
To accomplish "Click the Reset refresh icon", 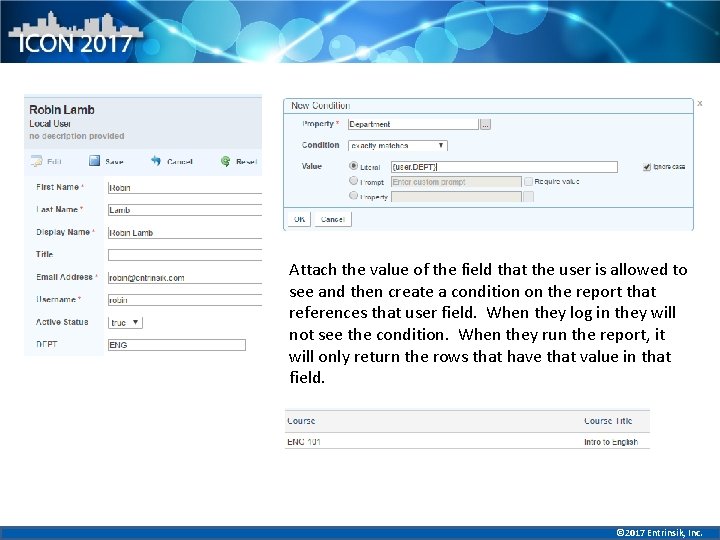I will click(x=225, y=161).
